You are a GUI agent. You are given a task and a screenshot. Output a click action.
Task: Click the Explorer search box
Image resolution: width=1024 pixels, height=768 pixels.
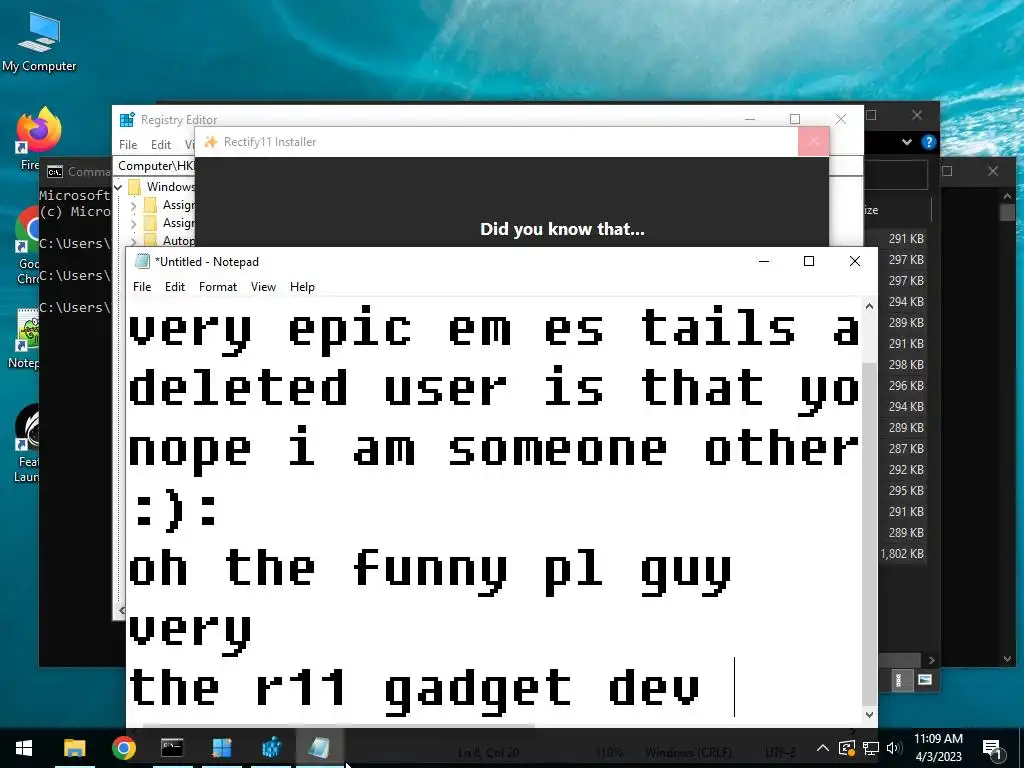[x=895, y=174]
